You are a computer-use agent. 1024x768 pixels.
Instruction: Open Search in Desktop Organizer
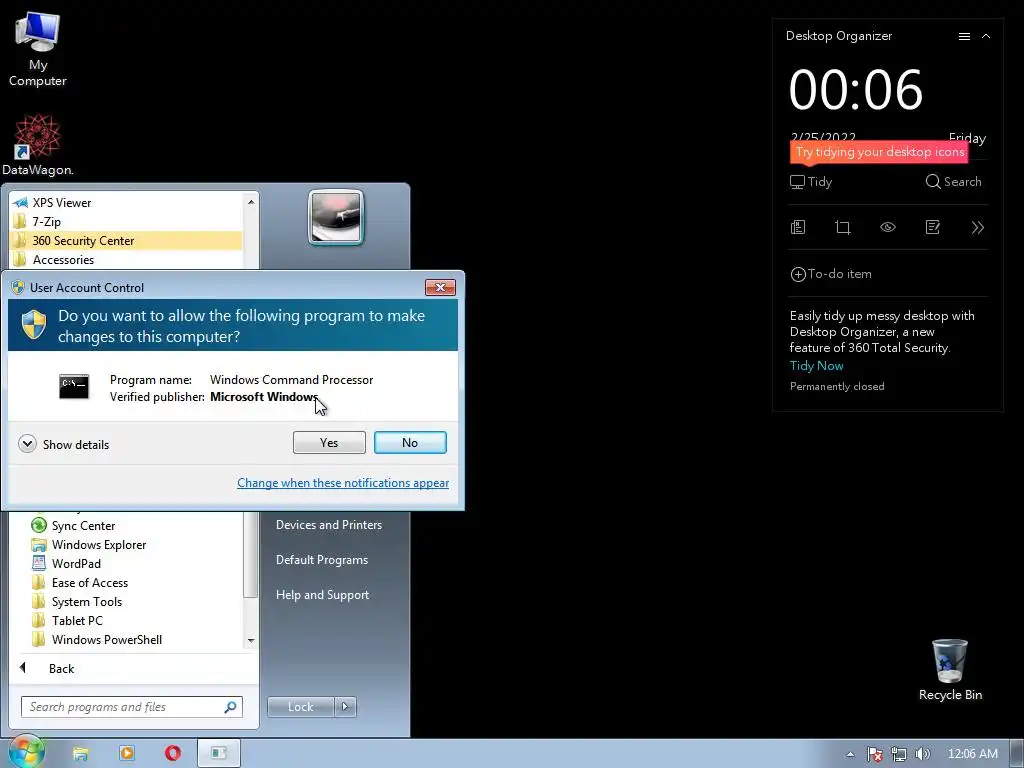pyautogui.click(x=953, y=182)
